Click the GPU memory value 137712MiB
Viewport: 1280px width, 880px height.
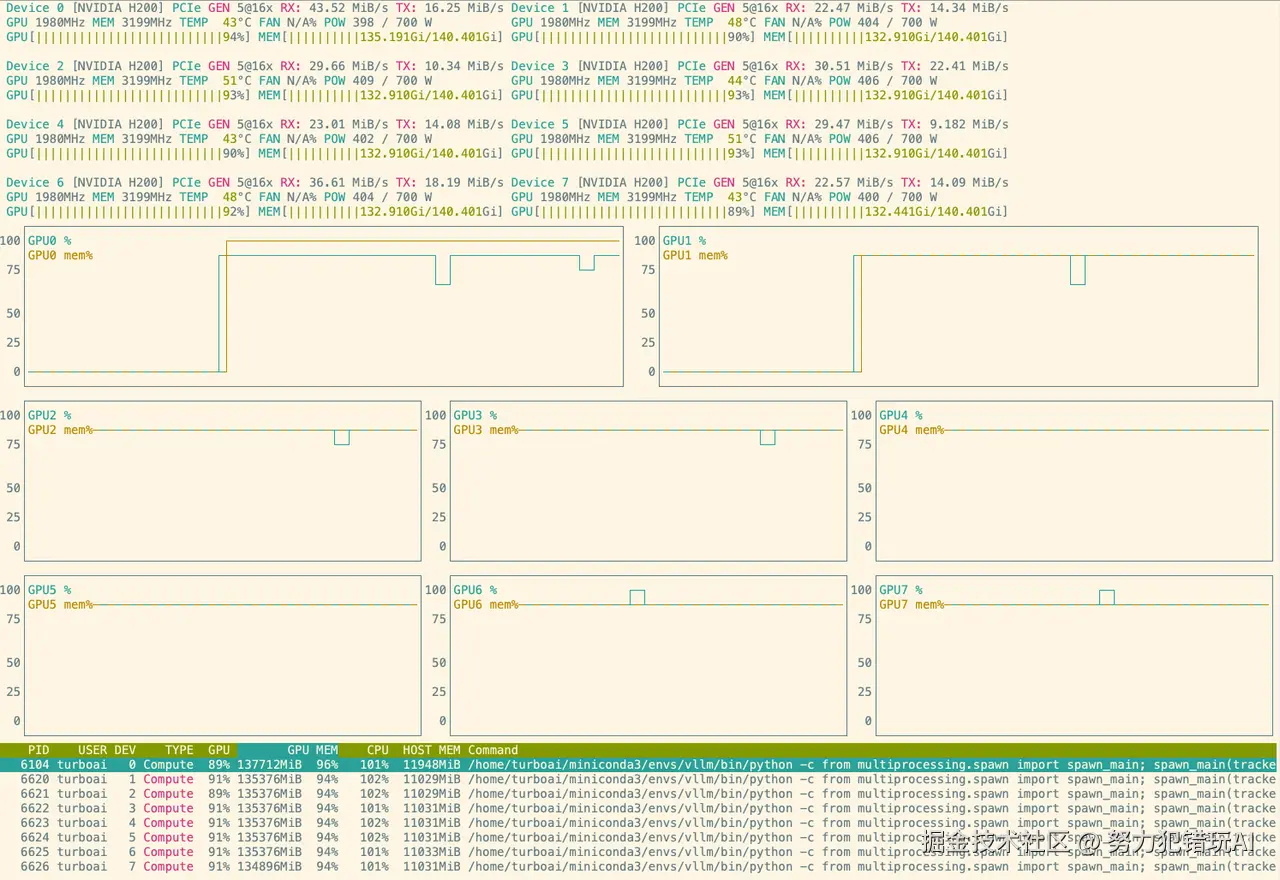pos(269,765)
